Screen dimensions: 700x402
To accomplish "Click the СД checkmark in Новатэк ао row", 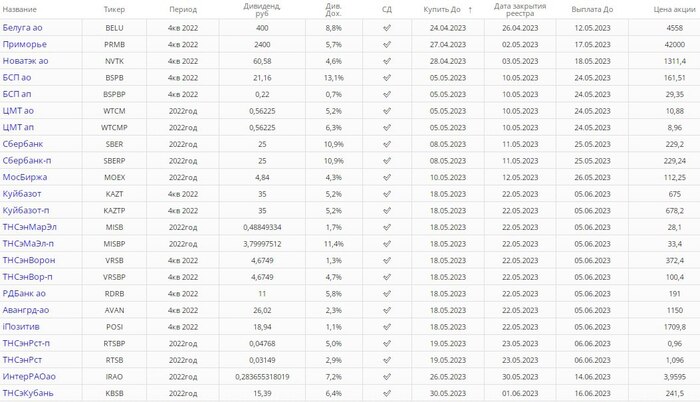I will [x=386, y=61].
